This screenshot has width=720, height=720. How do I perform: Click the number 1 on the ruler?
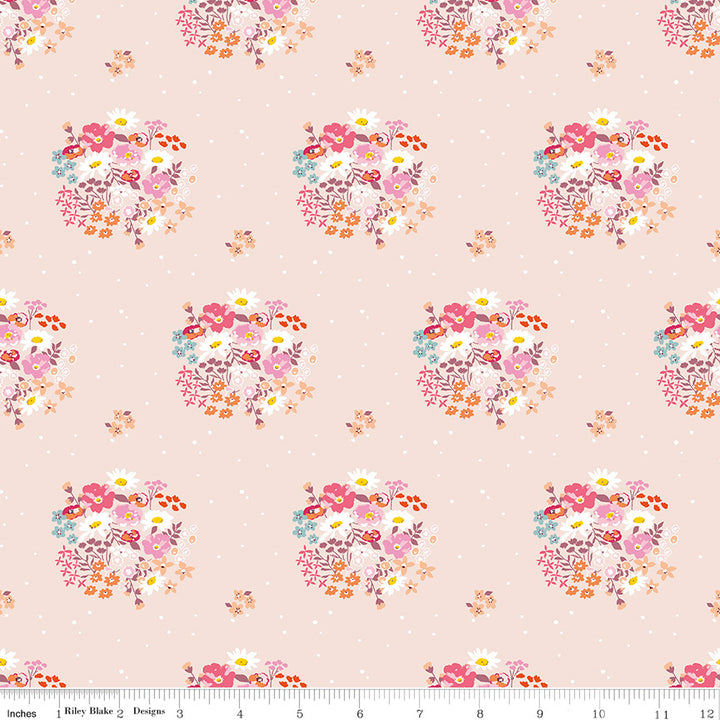point(59,713)
